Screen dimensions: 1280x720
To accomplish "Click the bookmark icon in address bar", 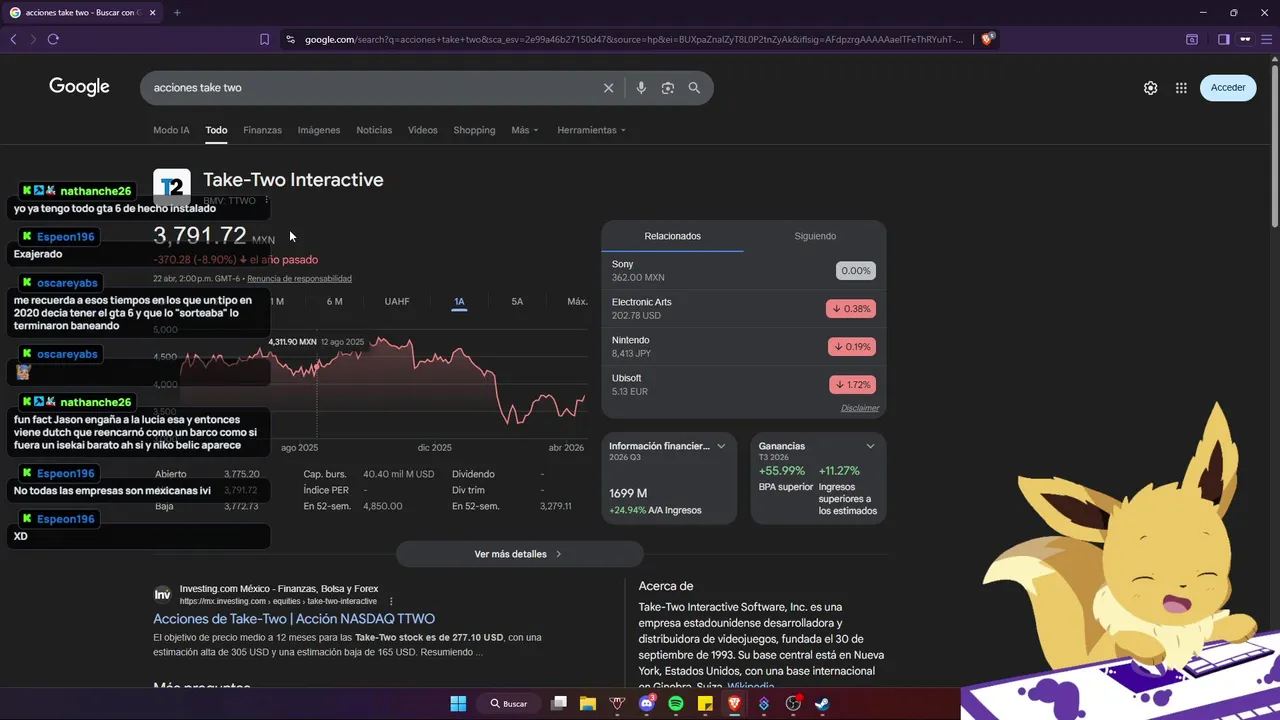I will (x=264, y=39).
